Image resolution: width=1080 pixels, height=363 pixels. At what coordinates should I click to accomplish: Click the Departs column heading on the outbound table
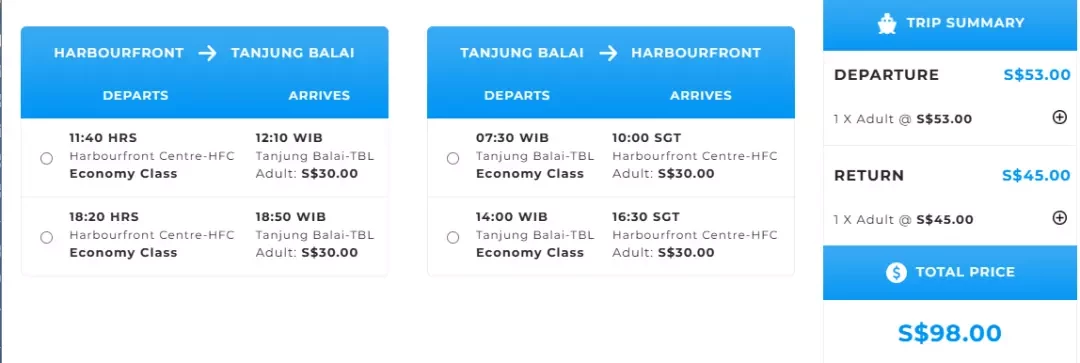(x=136, y=96)
